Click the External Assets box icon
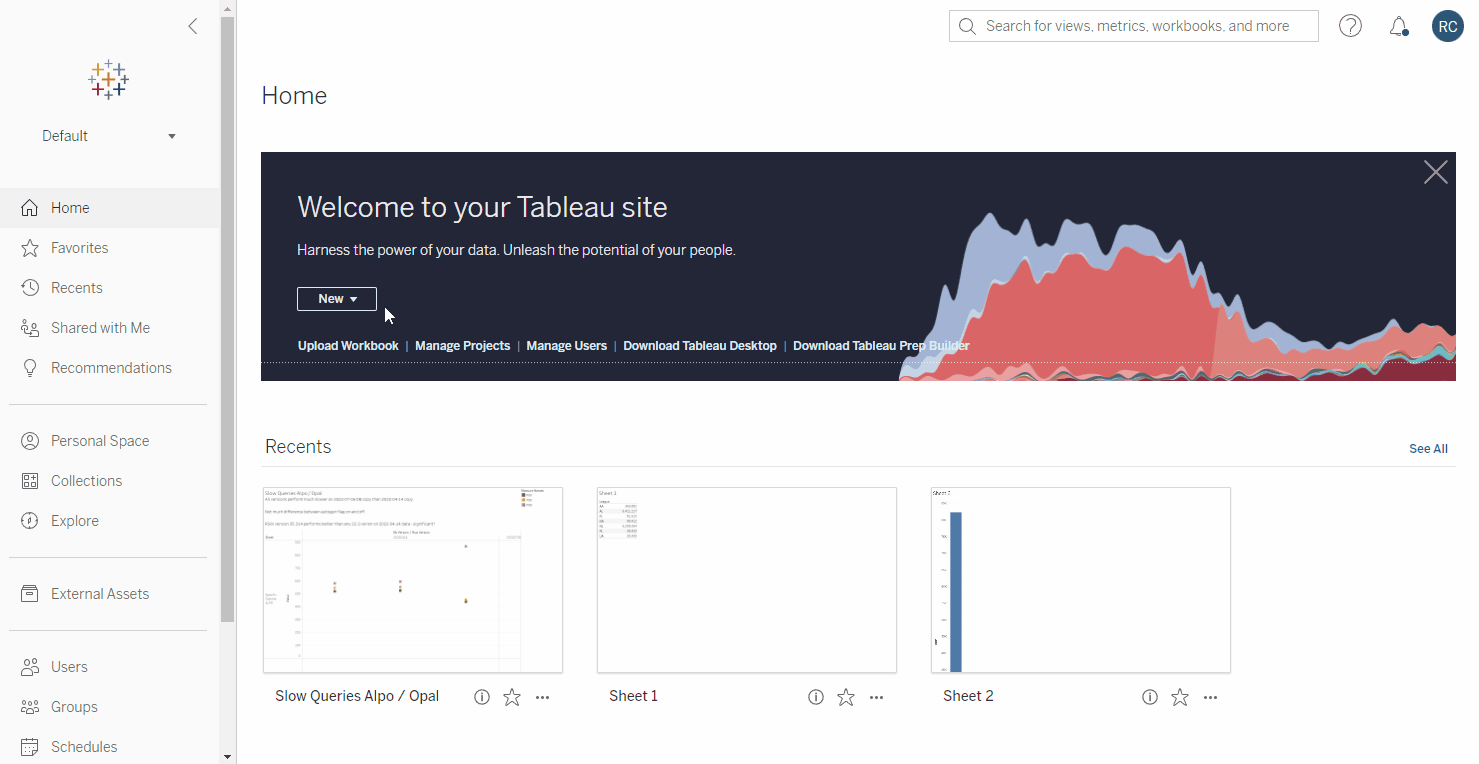This screenshot has height=764, width=1479. tap(30, 594)
